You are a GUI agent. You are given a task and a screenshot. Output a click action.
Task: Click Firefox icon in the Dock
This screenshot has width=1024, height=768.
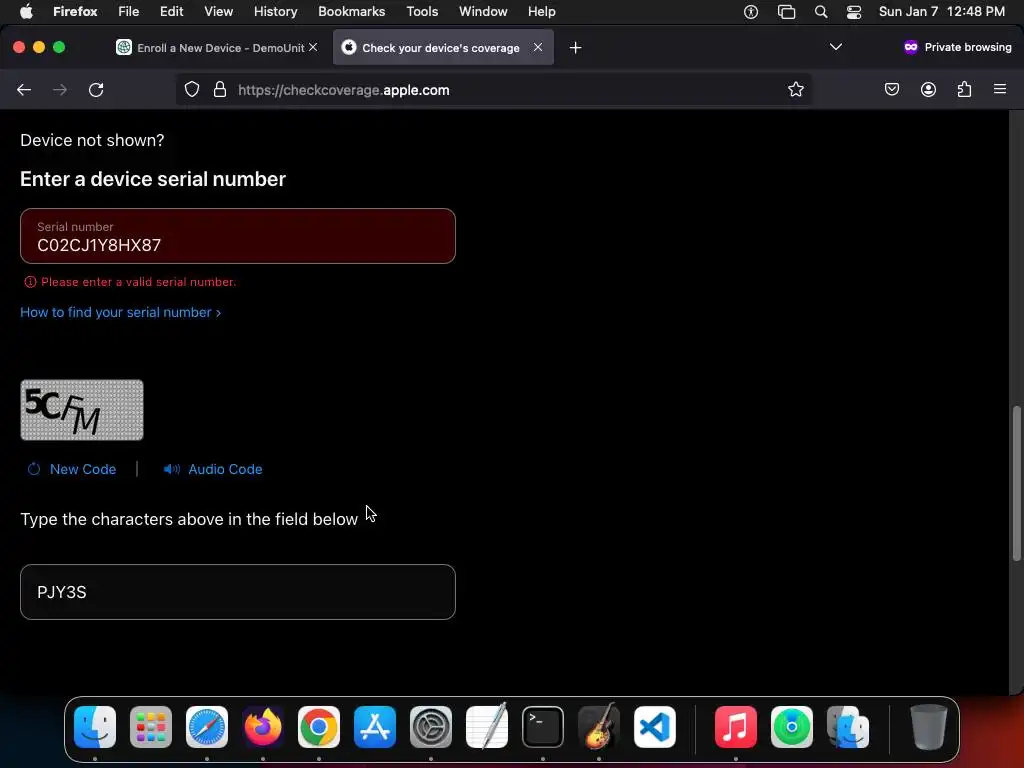[263, 727]
